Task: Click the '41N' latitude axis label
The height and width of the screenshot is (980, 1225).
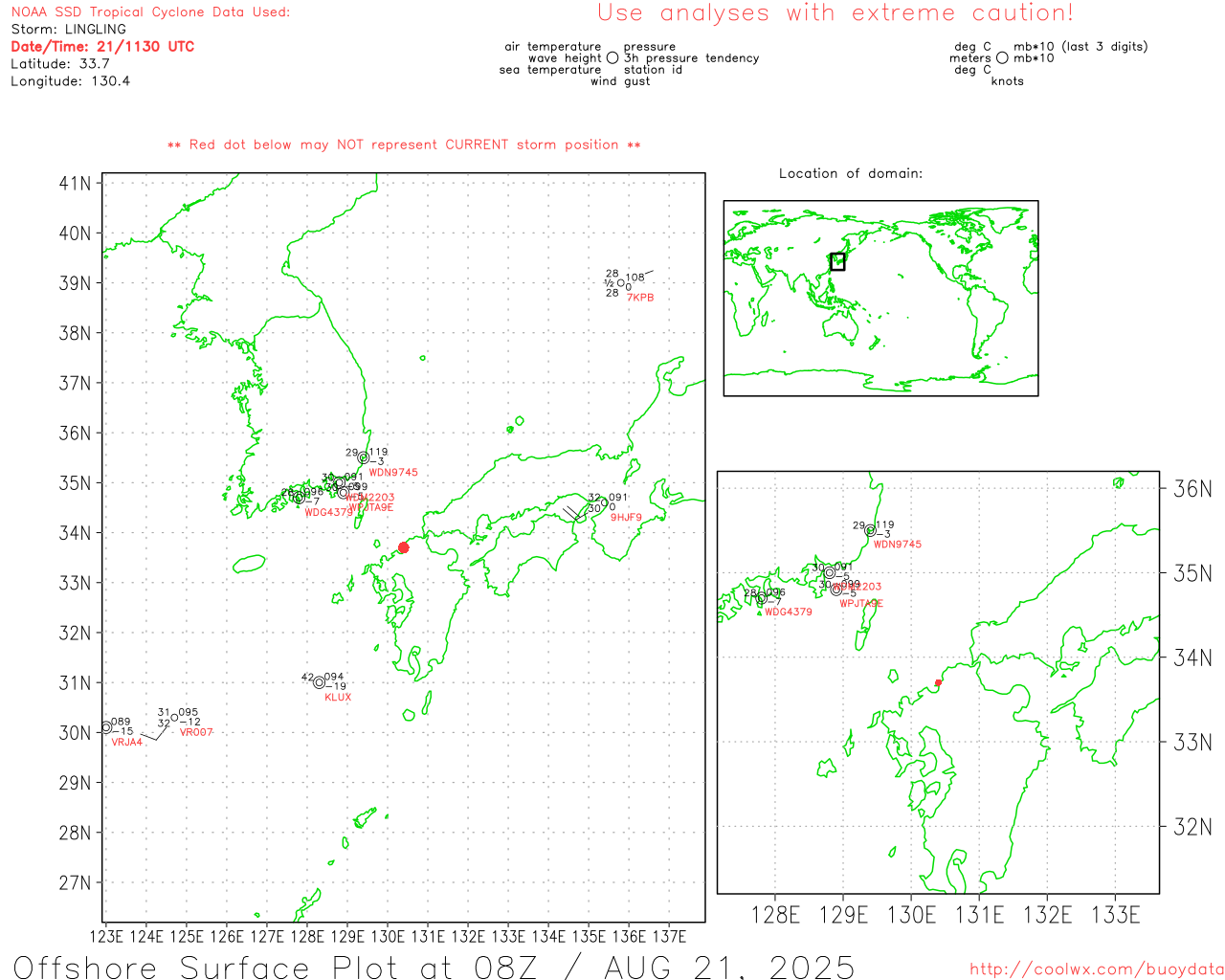Action: click(x=76, y=183)
